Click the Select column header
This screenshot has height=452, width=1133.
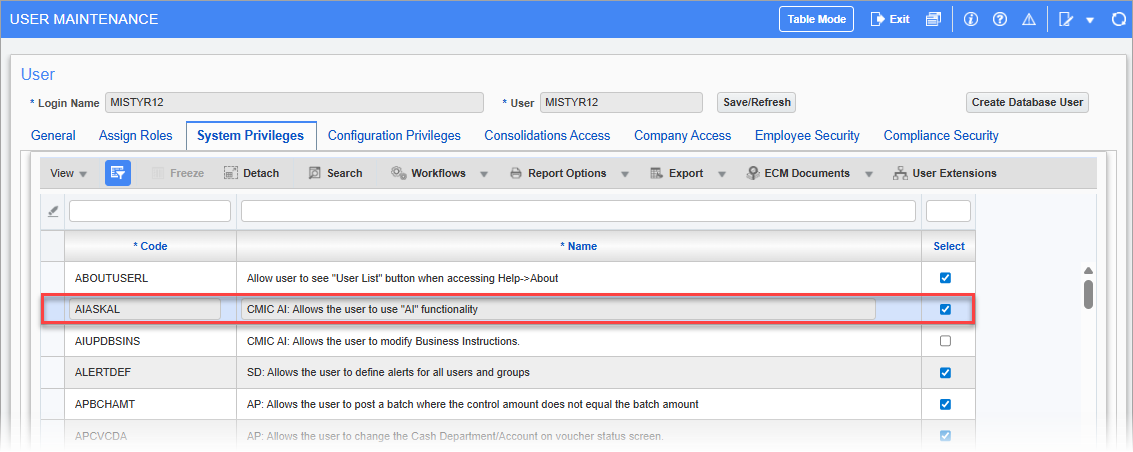(x=949, y=246)
